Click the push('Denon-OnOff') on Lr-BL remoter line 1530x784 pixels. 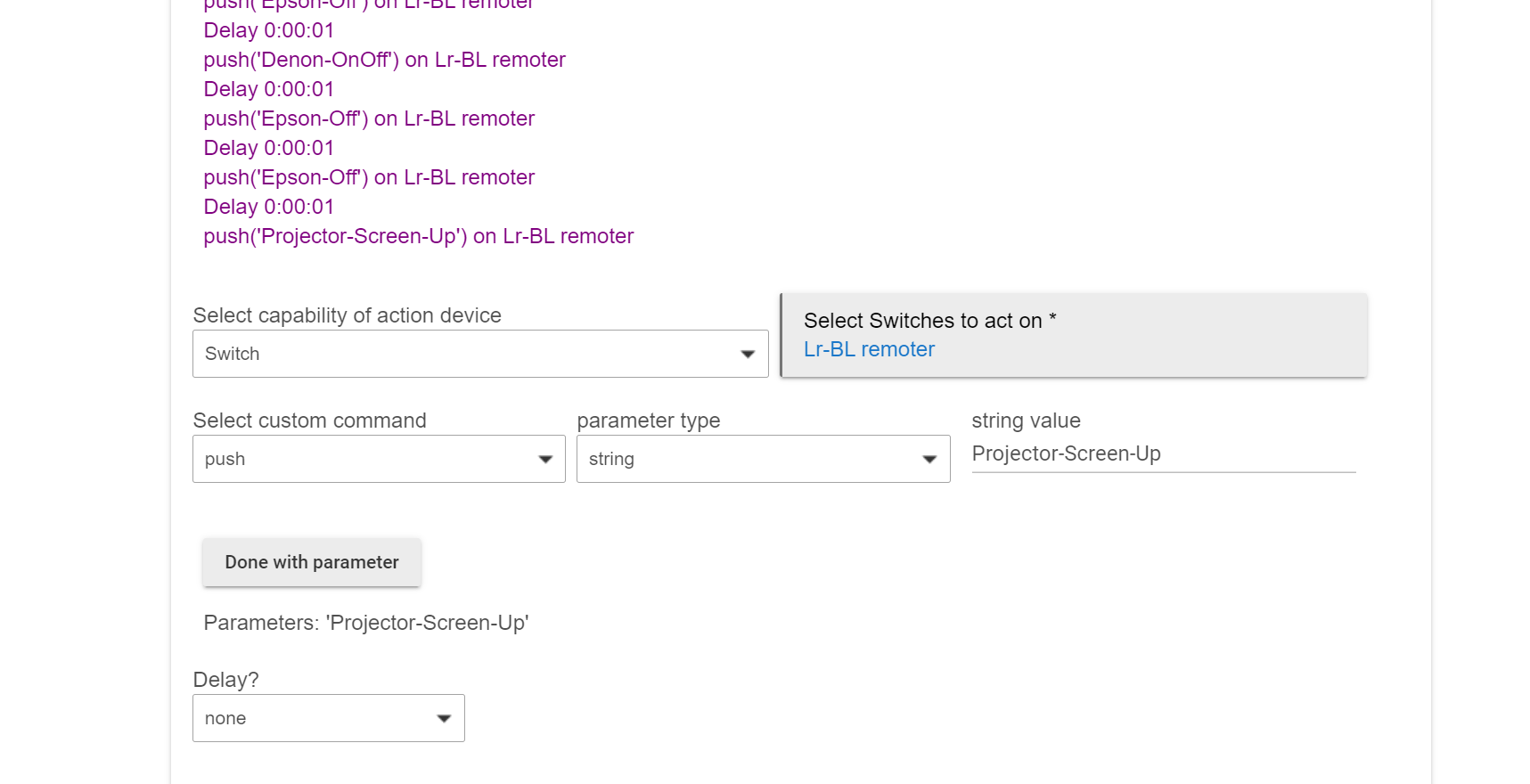pyautogui.click(x=384, y=60)
